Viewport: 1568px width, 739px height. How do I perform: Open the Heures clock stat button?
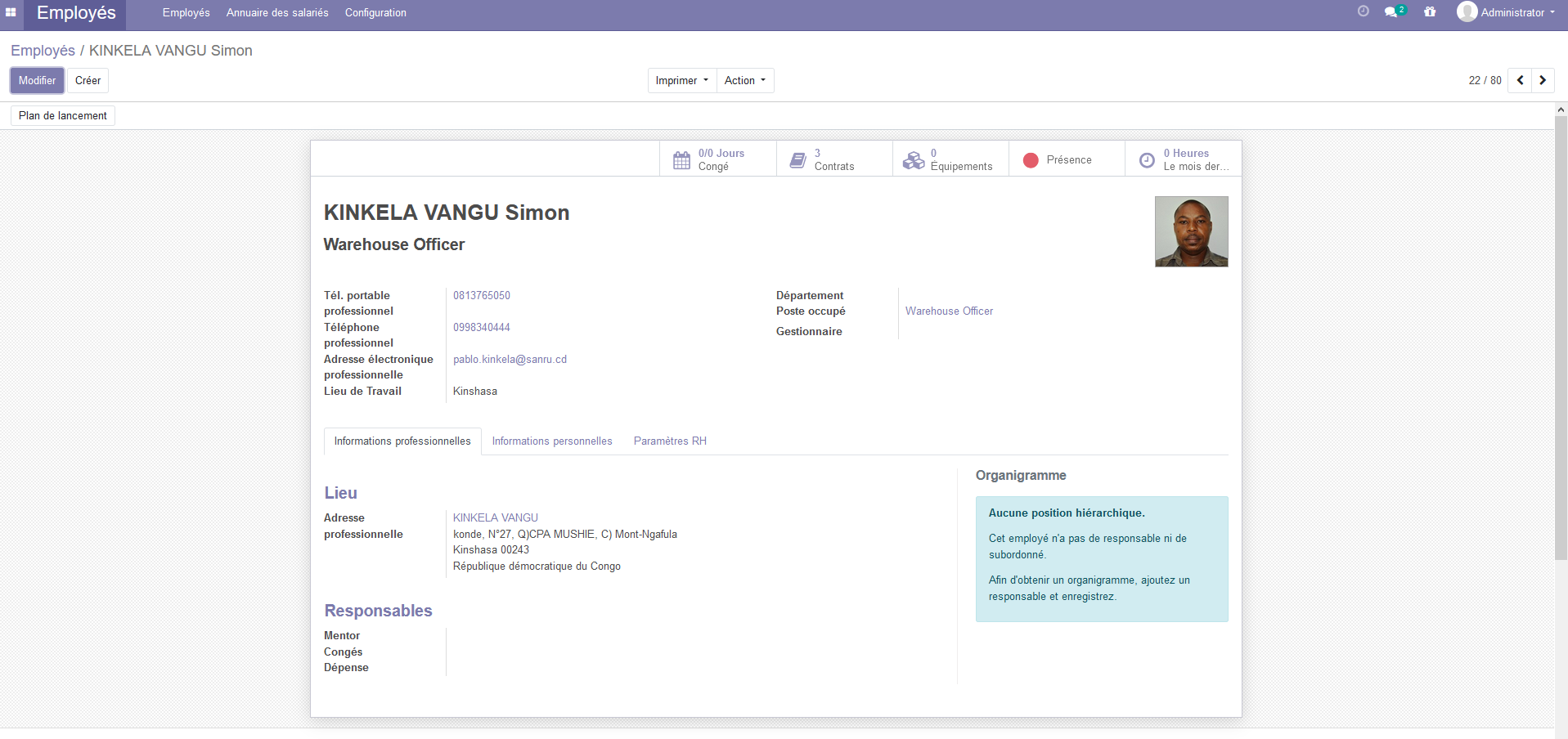point(1183,159)
